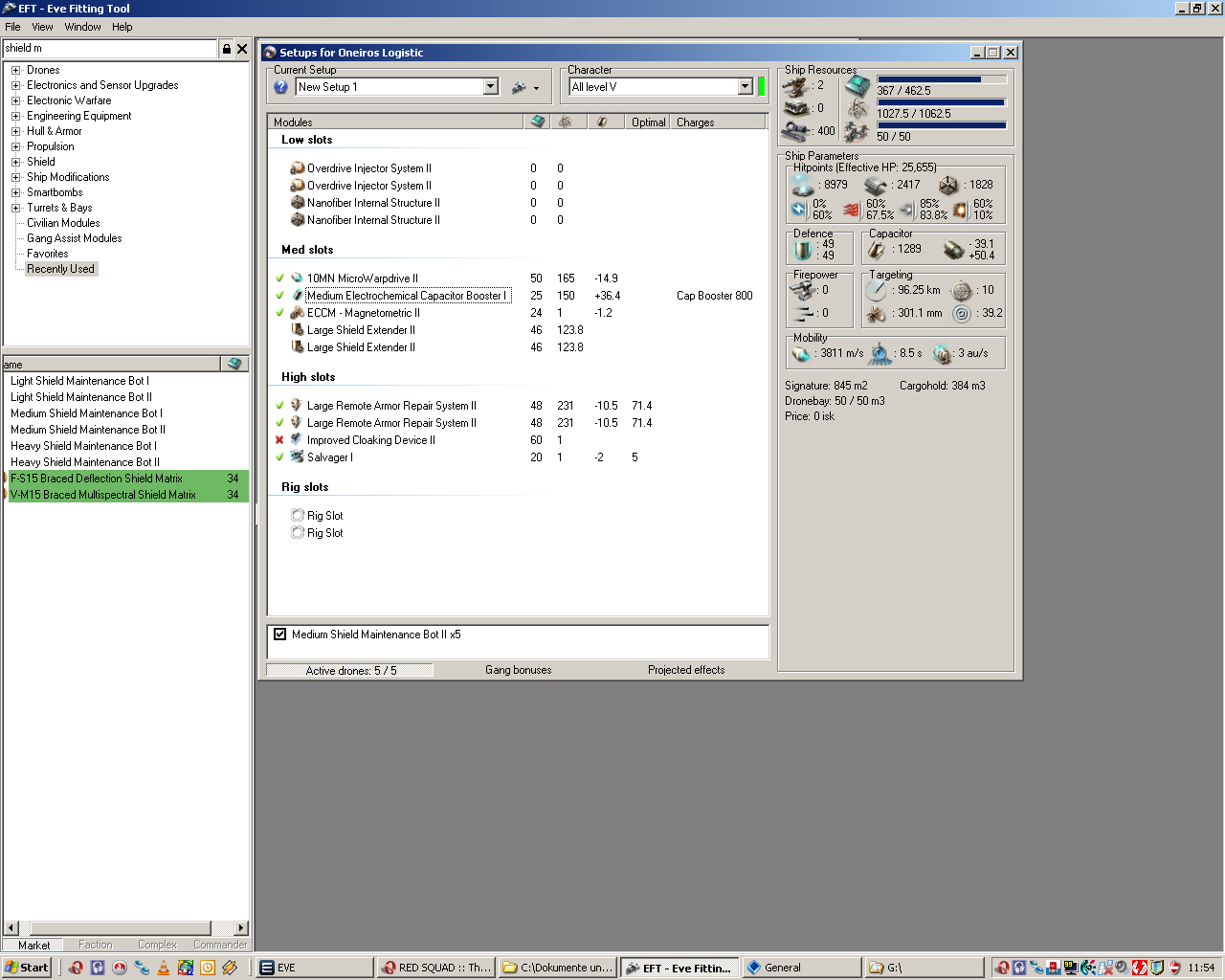This screenshot has height=980, width=1225.
Task: Click the targeting range radar icon
Action: pos(876,291)
